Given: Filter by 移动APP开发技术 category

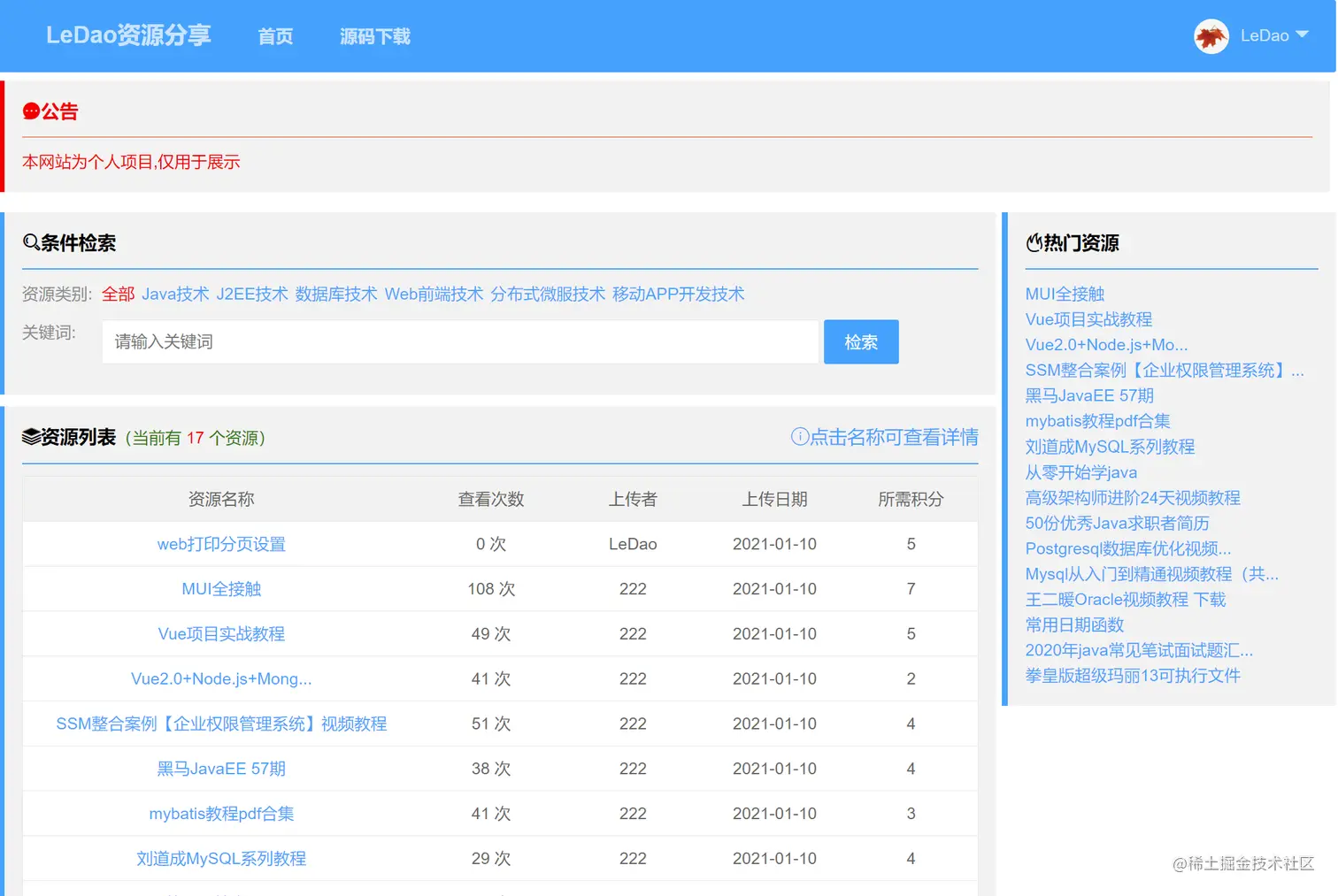Looking at the screenshot, I should [x=679, y=294].
